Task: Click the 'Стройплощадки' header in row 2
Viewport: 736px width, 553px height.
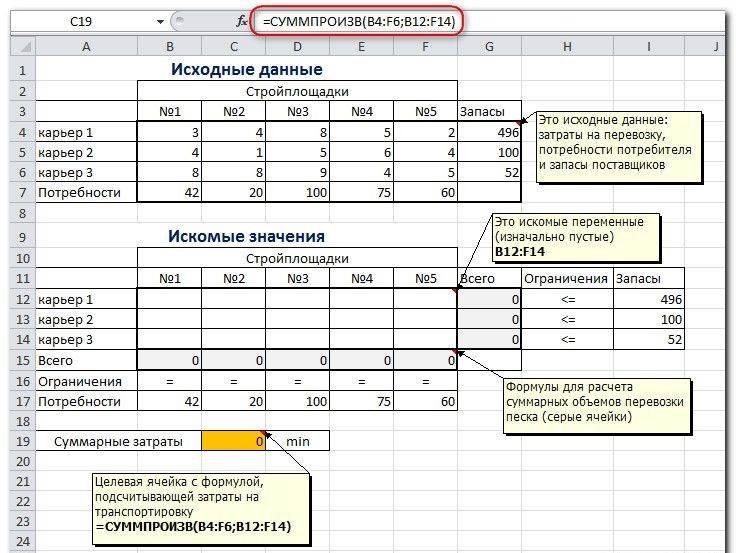Action: [x=298, y=91]
